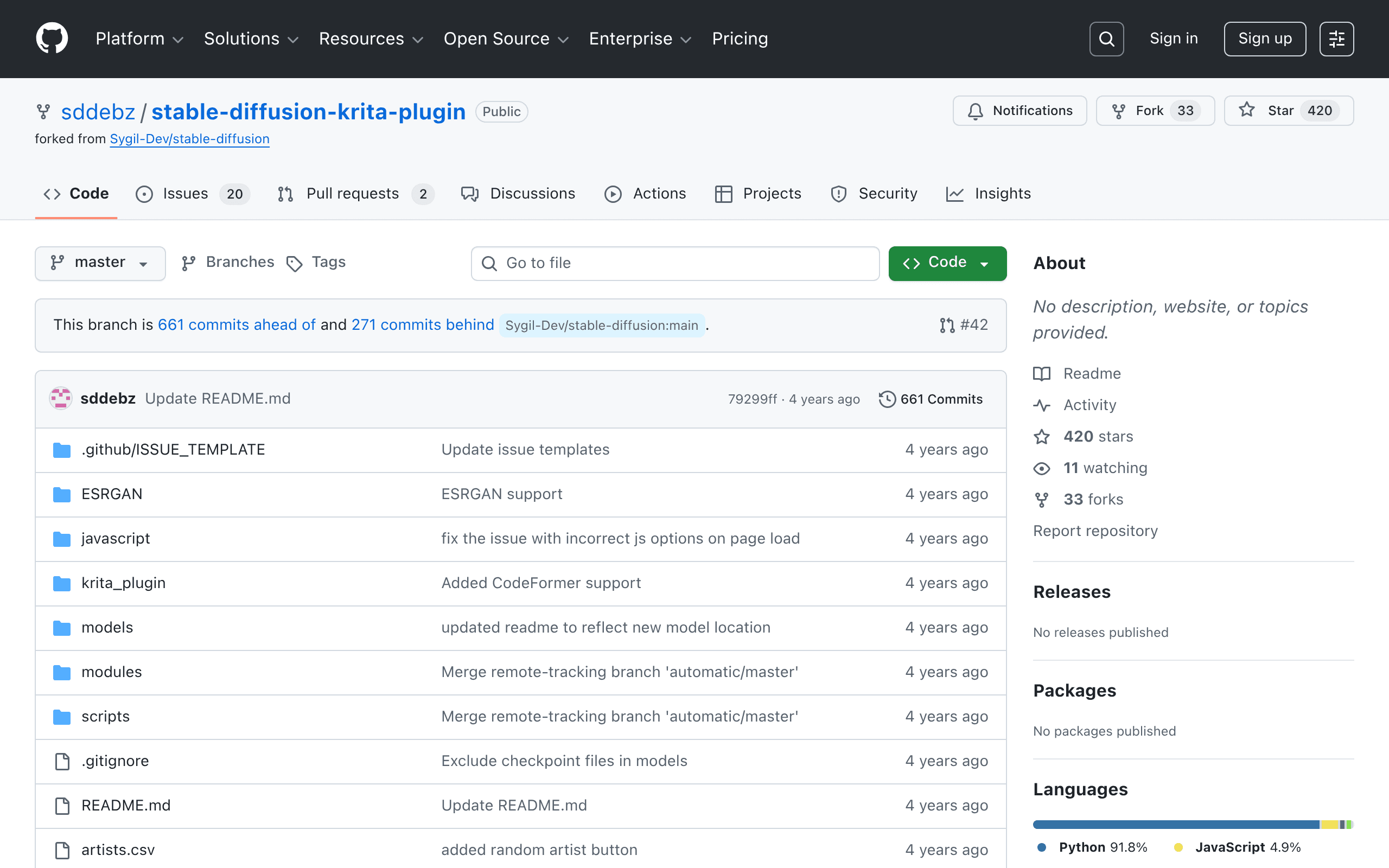Expand the Platform menu in header

pyautogui.click(x=139, y=39)
